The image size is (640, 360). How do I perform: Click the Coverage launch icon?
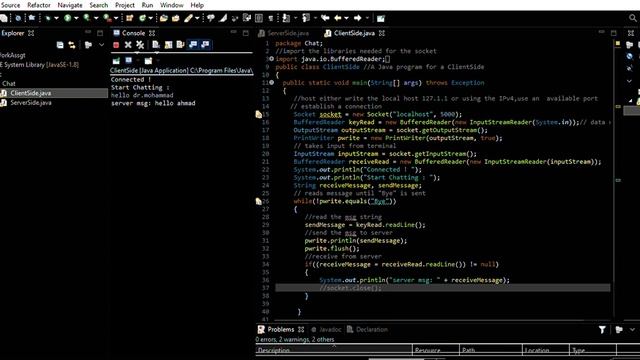[87, 18]
